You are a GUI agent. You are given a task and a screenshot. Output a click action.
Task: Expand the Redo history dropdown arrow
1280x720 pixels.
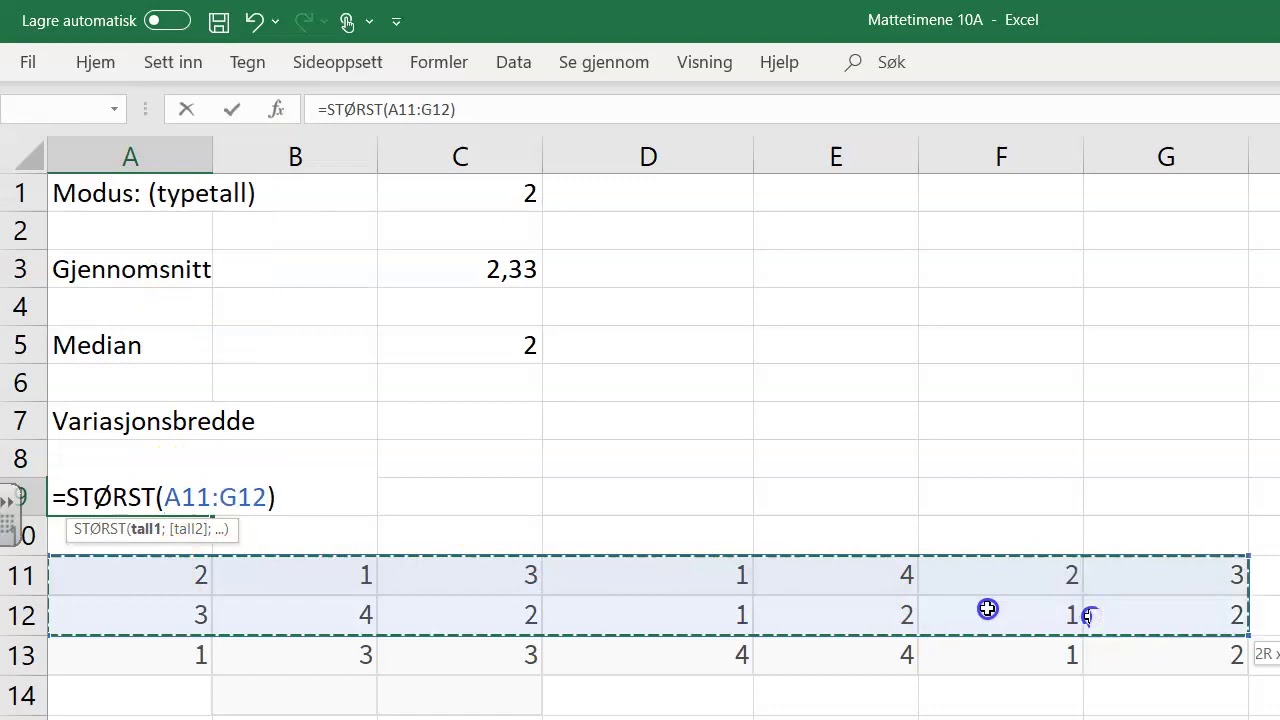[x=325, y=21]
